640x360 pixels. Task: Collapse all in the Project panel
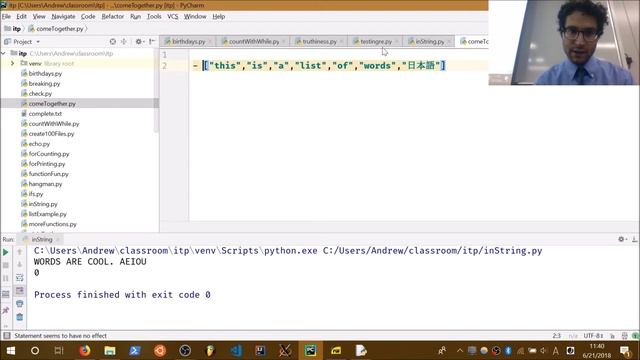click(x=124, y=42)
